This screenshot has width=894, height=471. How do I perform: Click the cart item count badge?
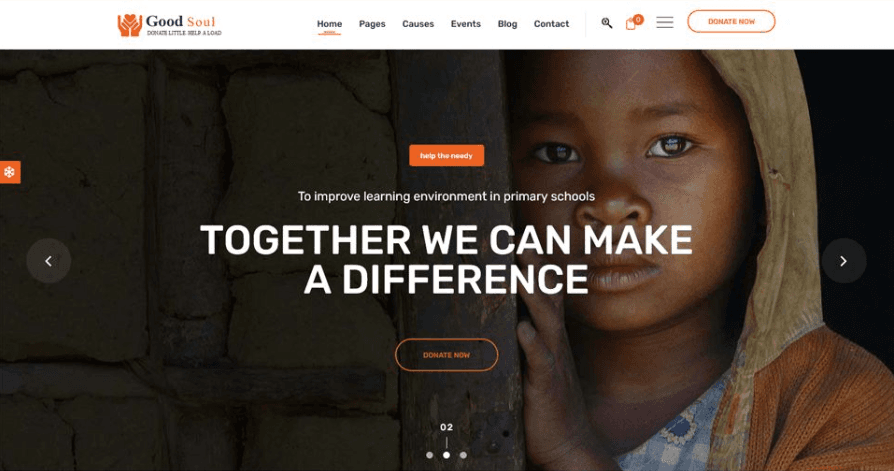point(638,19)
